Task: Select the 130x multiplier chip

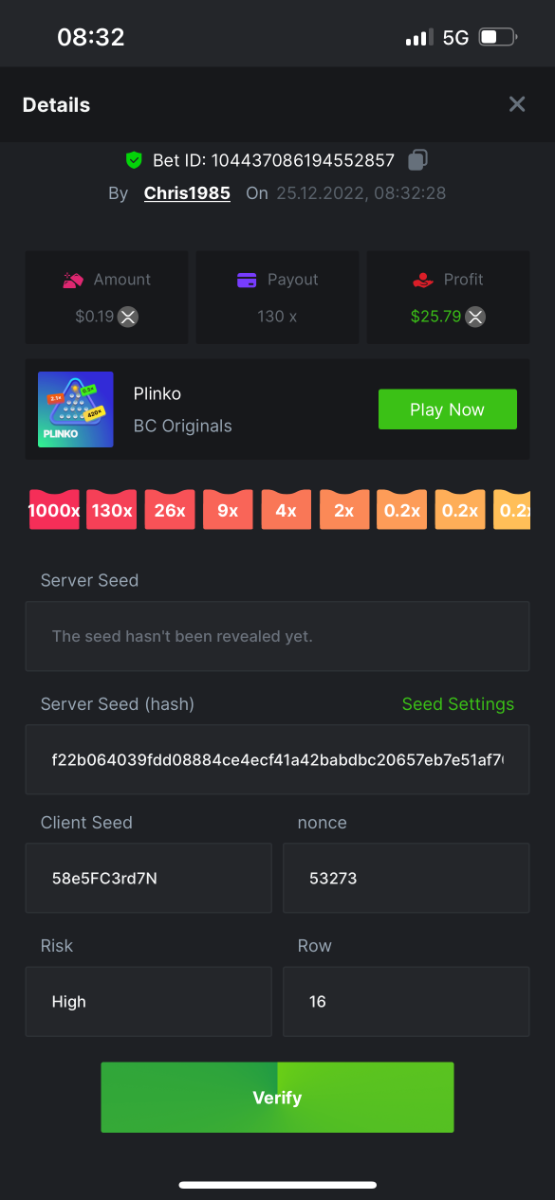Action: [112, 509]
